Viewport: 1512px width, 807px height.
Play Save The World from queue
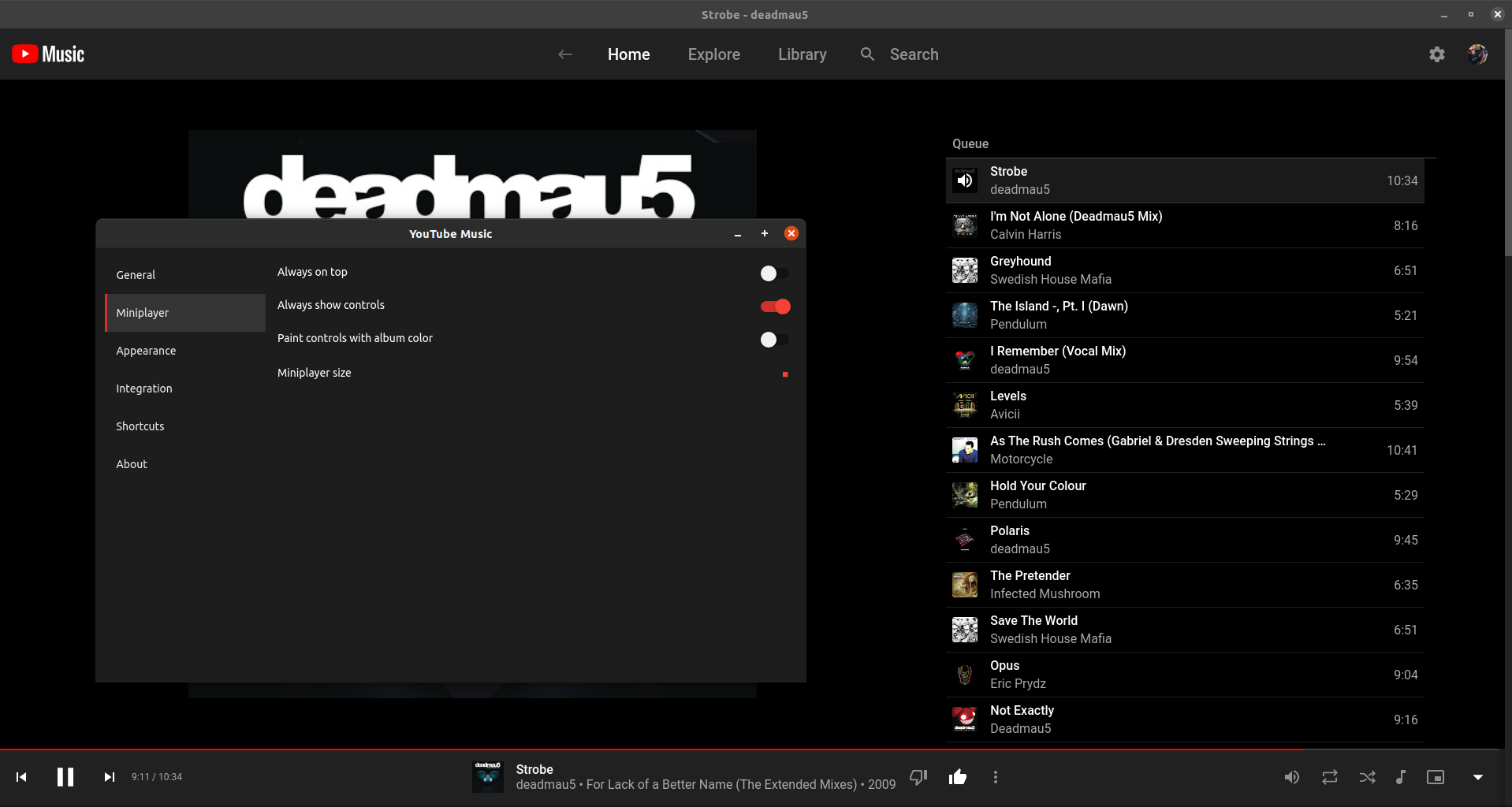[1185, 630]
